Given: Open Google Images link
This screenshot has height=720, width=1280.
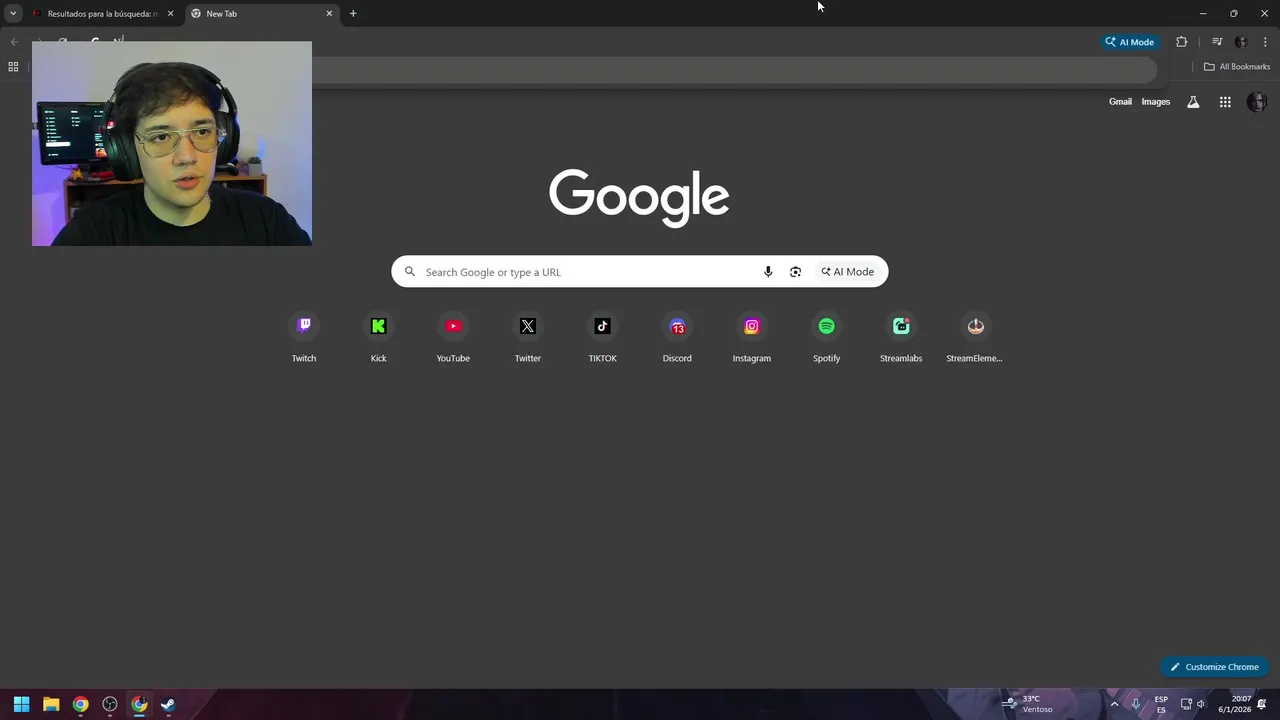Looking at the screenshot, I should [1156, 102].
